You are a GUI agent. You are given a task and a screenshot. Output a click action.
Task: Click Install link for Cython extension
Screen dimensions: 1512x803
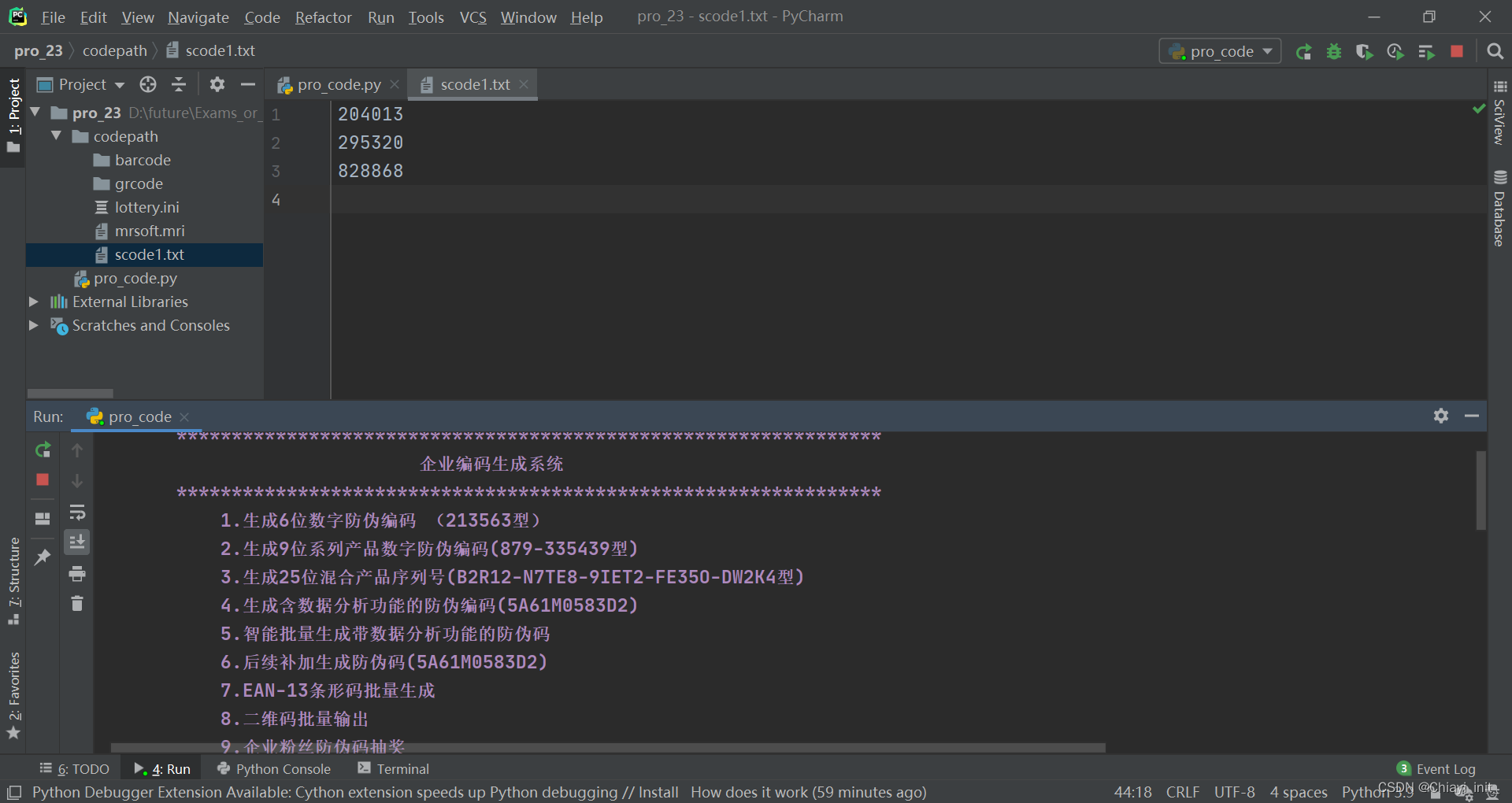658,792
